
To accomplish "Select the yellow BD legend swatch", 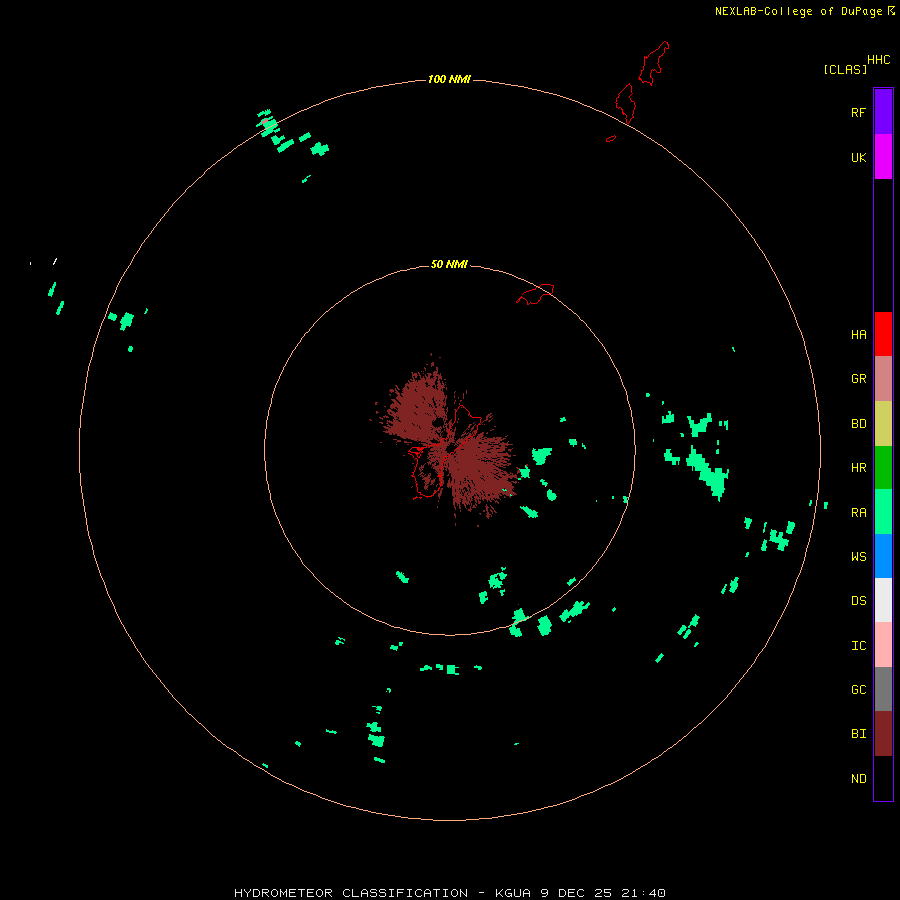I will point(883,424).
